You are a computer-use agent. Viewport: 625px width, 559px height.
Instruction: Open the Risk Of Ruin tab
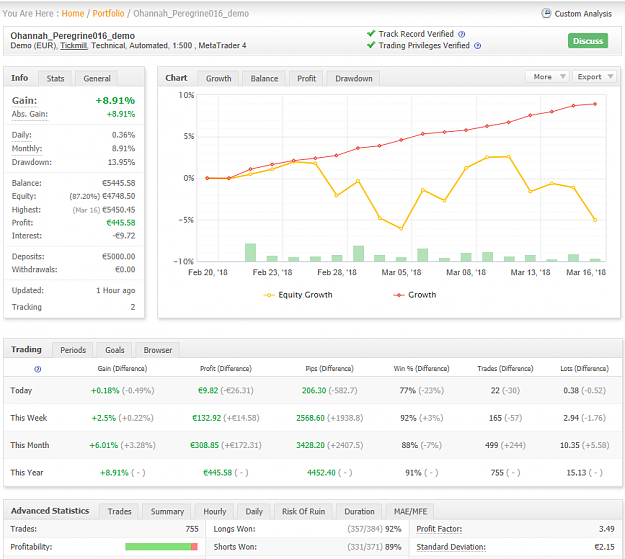point(303,511)
